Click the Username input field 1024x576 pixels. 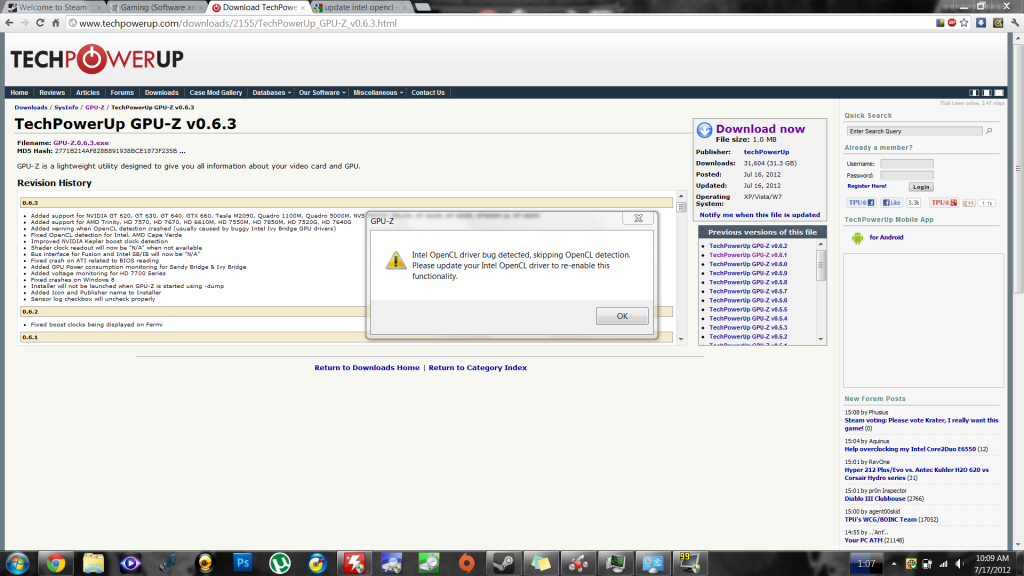pyautogui.click(x=906, y=164)
